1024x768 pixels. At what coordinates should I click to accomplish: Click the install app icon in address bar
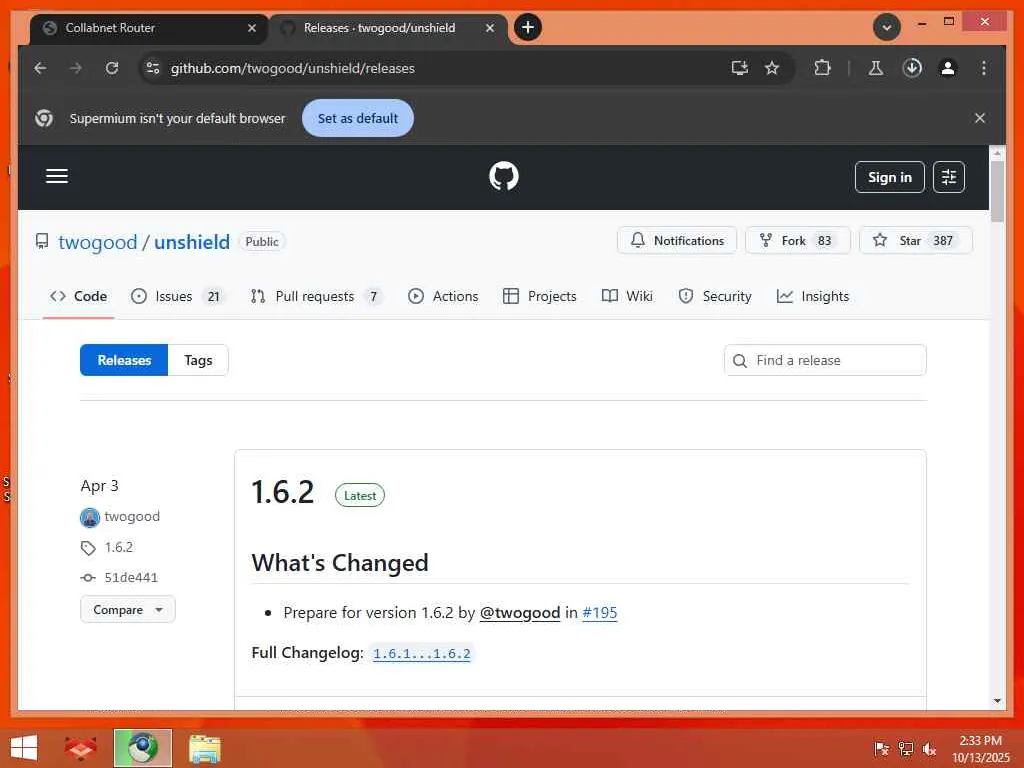pyautogui.click(x=739, y=68)
